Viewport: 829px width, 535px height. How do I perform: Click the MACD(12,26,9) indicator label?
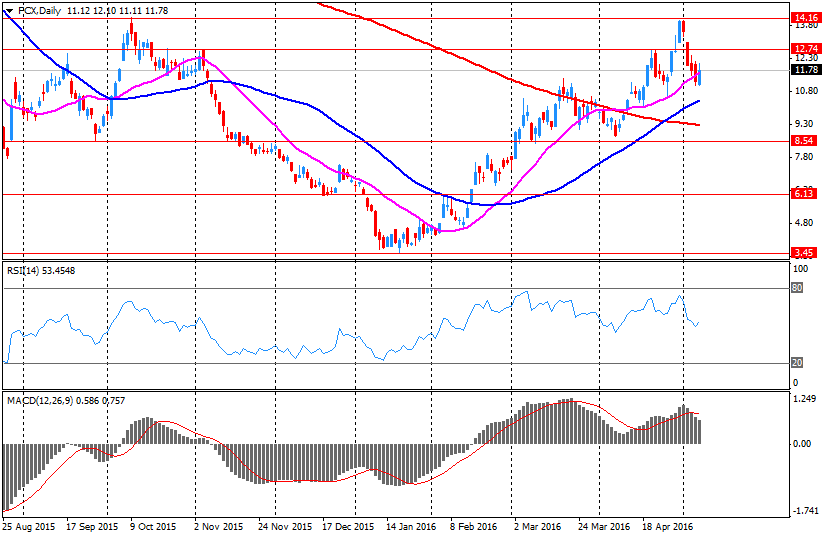point(45,400)
